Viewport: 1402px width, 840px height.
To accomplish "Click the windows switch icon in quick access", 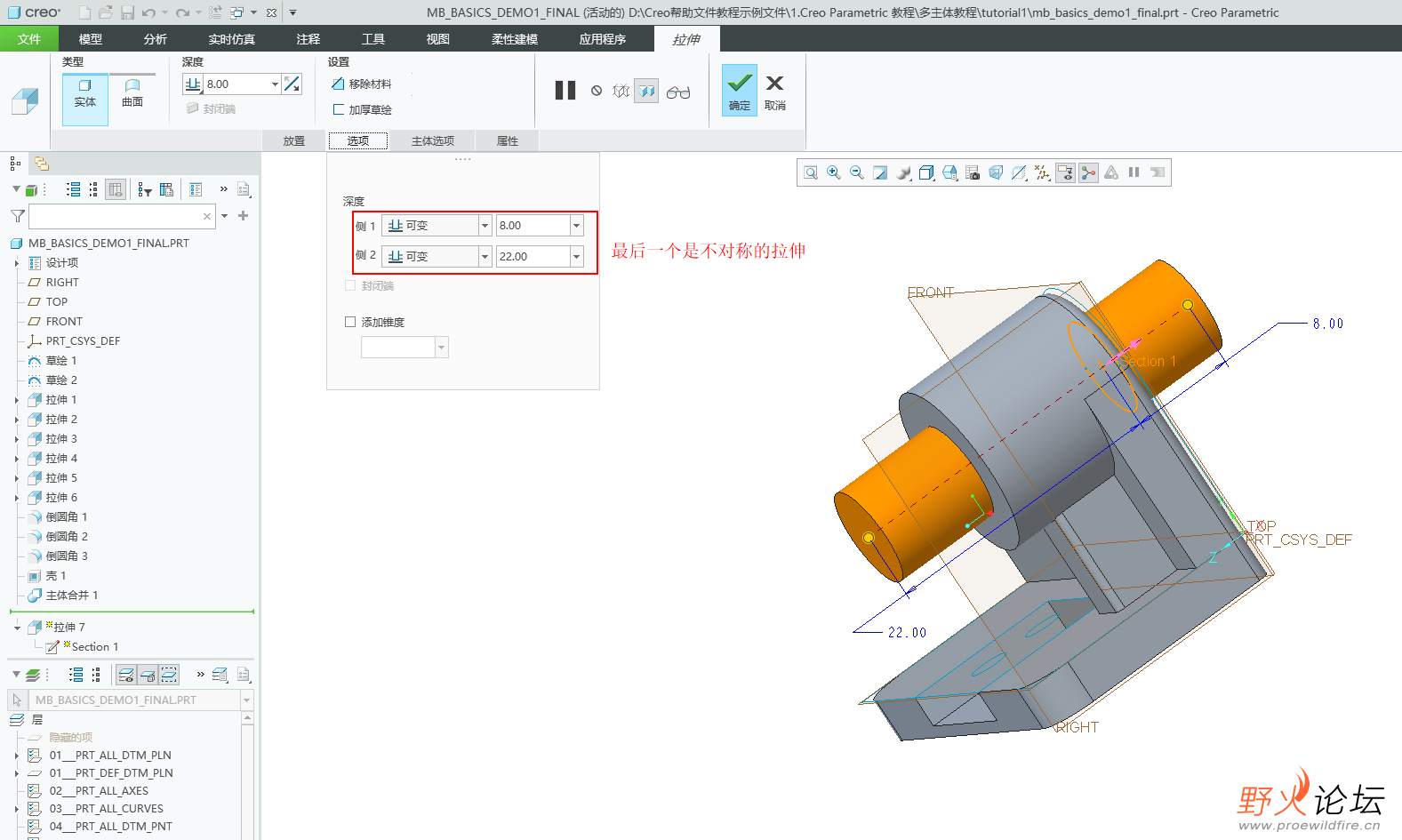I will click(236, 12).
